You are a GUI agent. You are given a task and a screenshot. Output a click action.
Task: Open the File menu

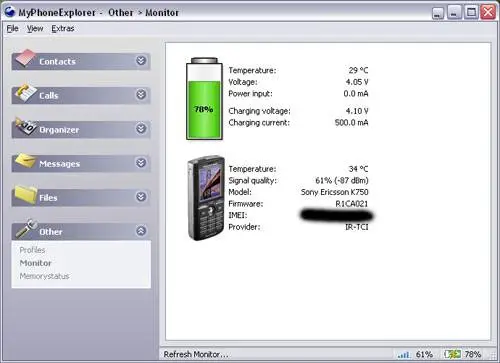tap(13, 29)
